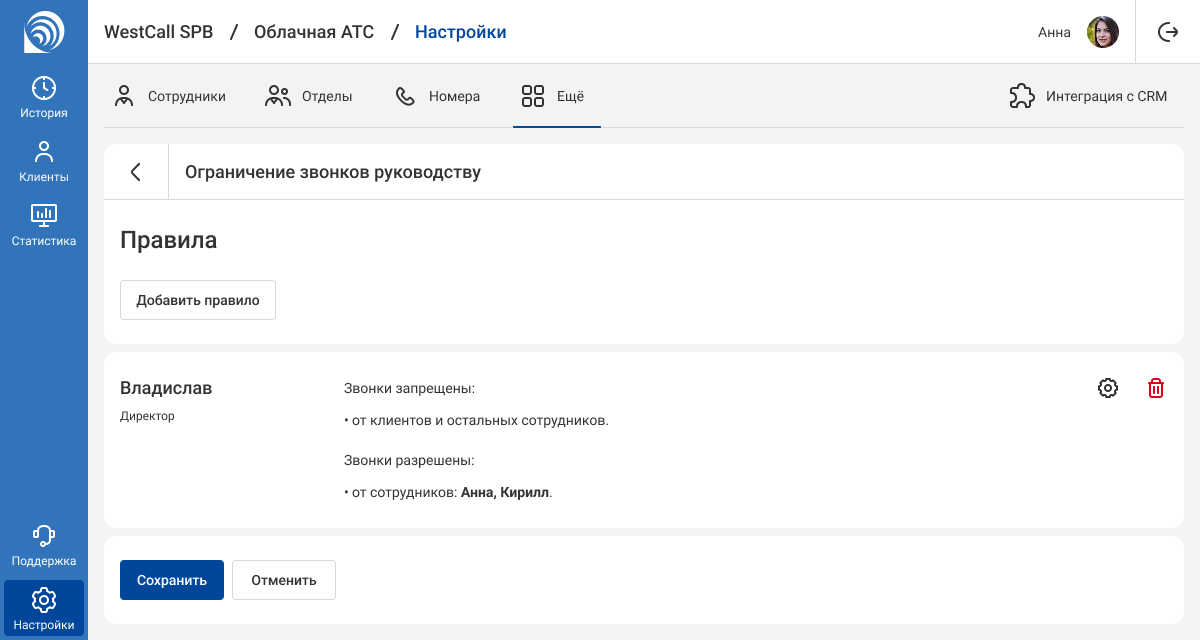The height and width of the screenshot is (640, 1200).
Task: Switch to the Номера tab
Action: [438, 97]
